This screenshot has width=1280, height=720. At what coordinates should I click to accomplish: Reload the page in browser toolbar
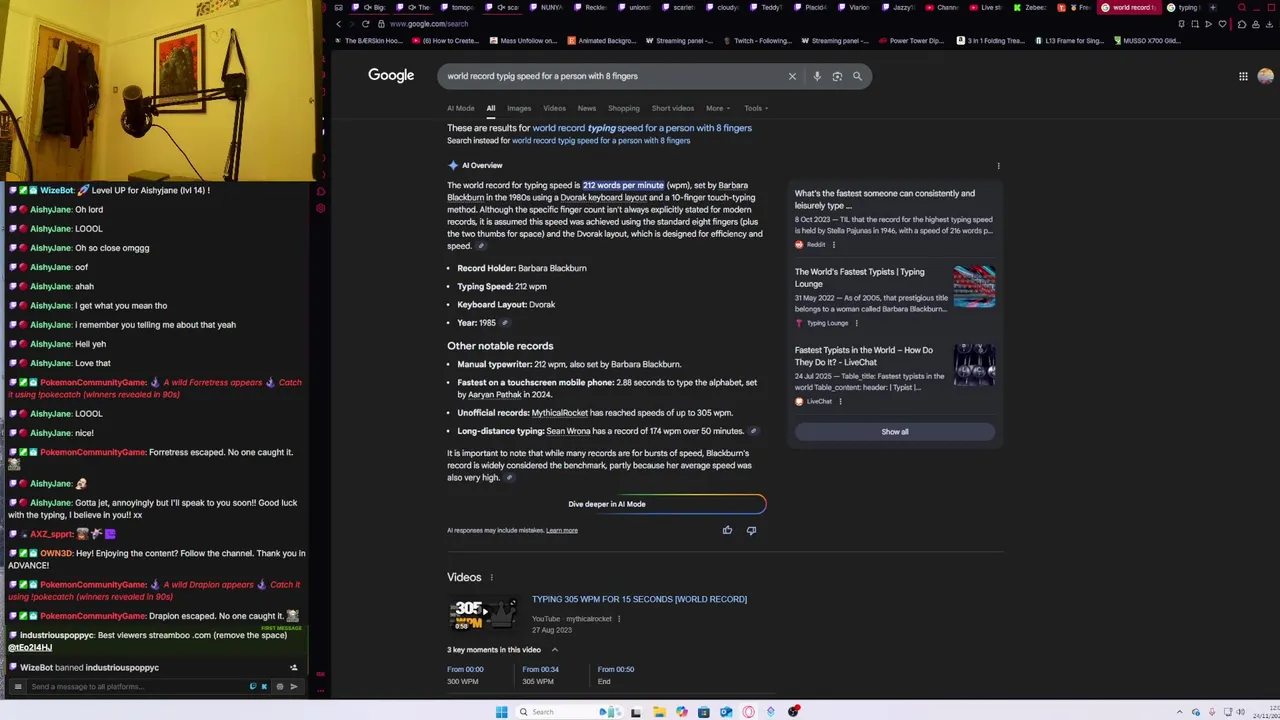(x=366, y=24)
